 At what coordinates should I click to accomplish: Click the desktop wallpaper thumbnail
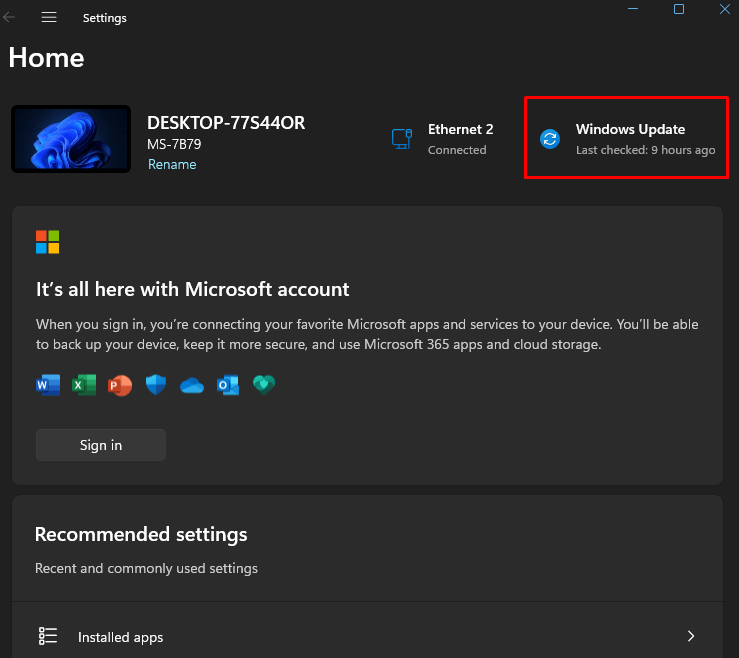[71, 139]
